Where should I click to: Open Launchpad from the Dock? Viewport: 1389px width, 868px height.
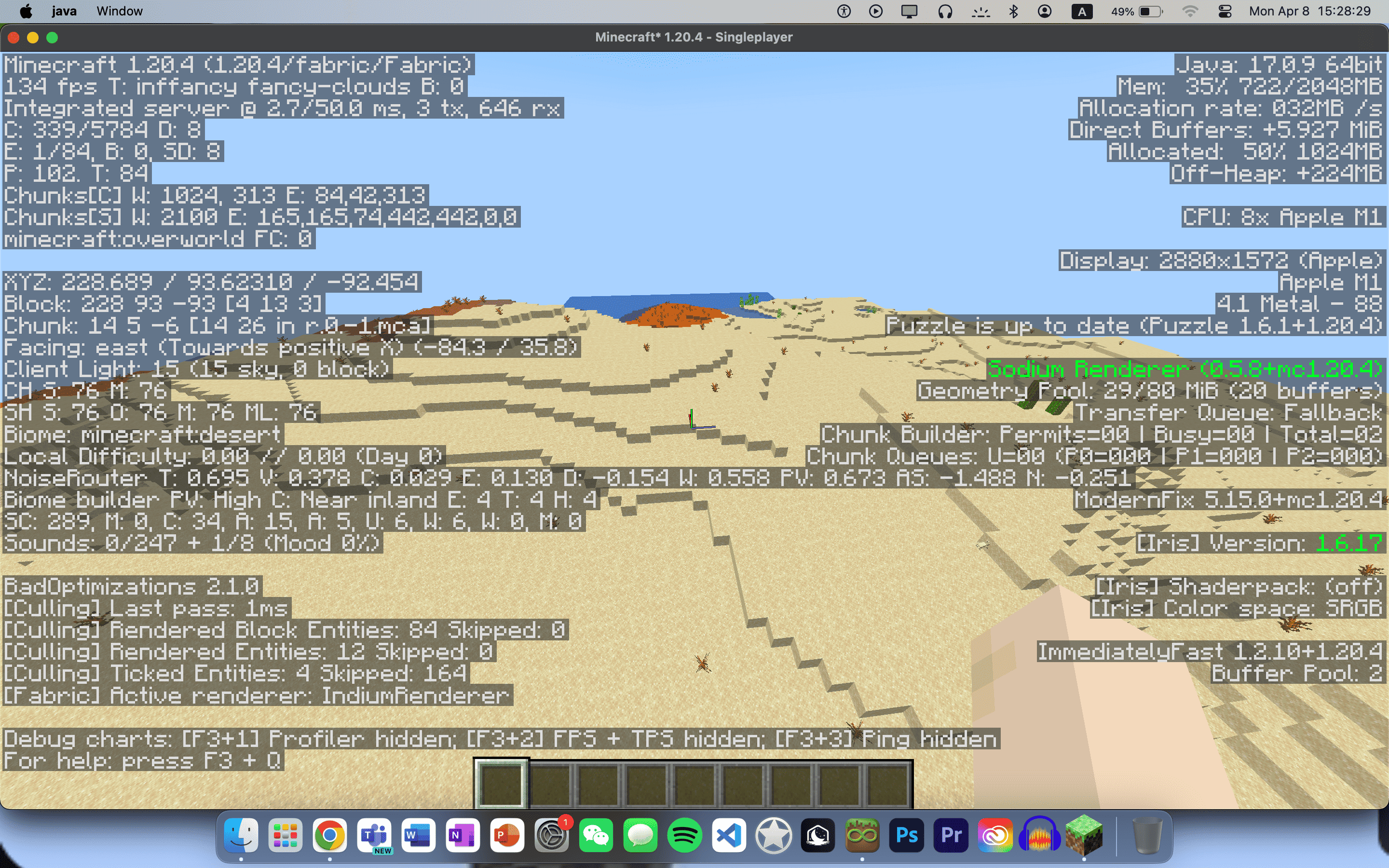[285, 835]
